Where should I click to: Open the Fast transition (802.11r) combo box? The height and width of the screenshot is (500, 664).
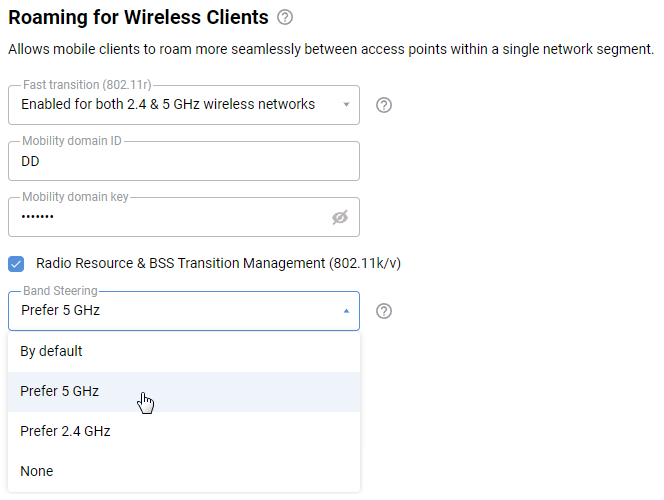(x=168, y=105)
